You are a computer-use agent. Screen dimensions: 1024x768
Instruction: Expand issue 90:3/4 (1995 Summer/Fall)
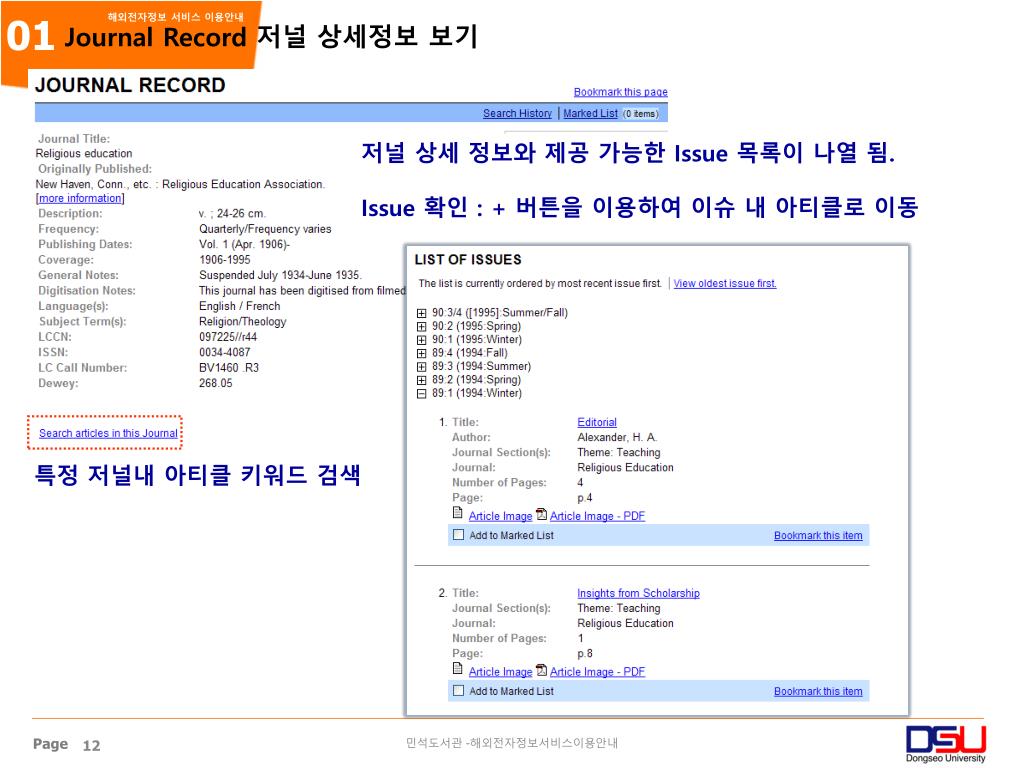pos(422,313)
